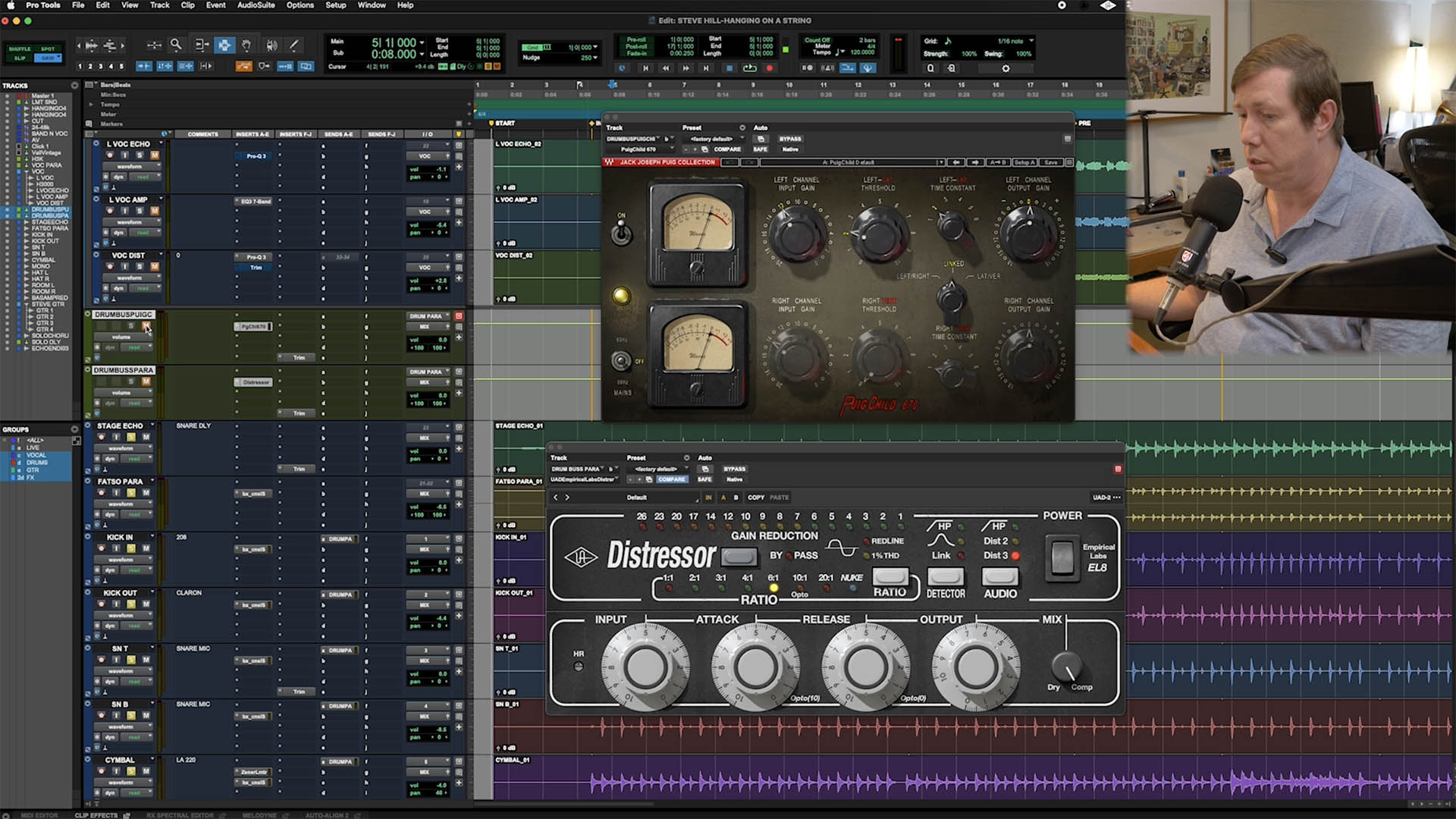
Task: Click COPY in Distressor preset bar
Action: [x=756, y=497]
